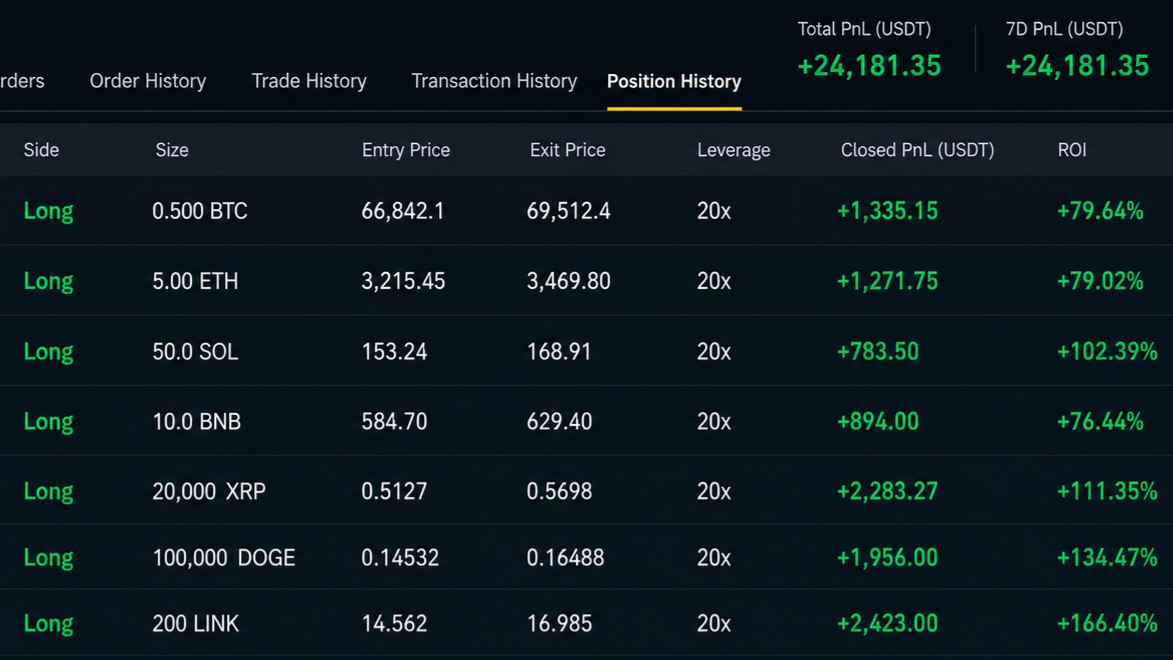
Task: Switch to Trade History tab
Action: (309, 81)
